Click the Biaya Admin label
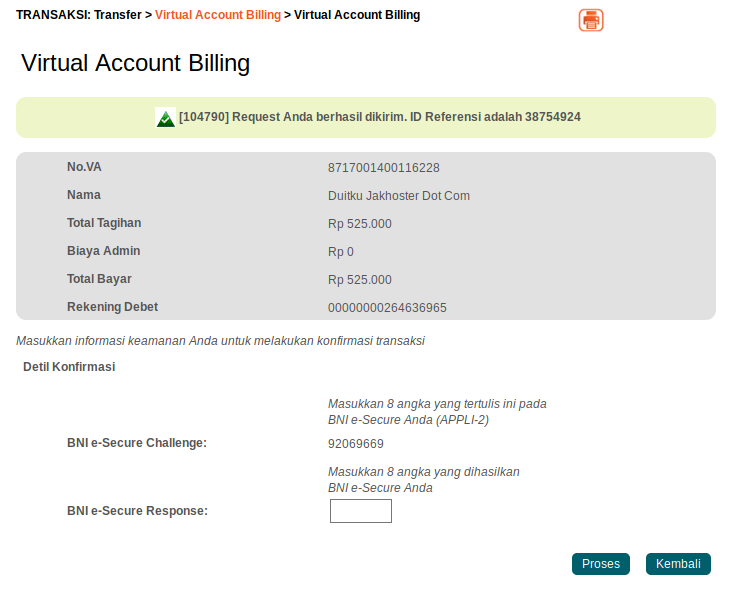 [x=104, y=251]
